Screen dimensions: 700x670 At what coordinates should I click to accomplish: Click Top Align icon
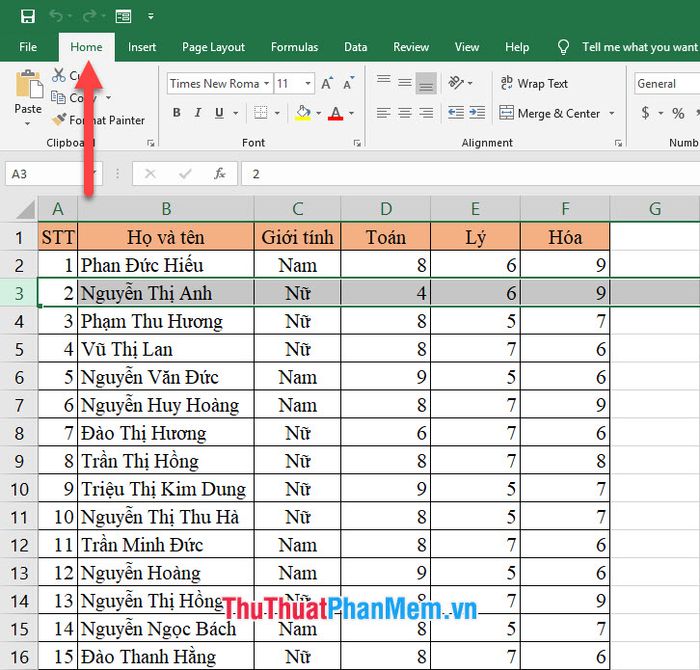[383, 81]
